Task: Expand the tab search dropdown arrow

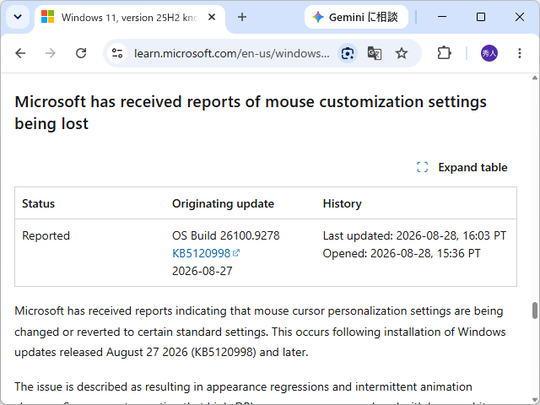Action: pos(18,17)
